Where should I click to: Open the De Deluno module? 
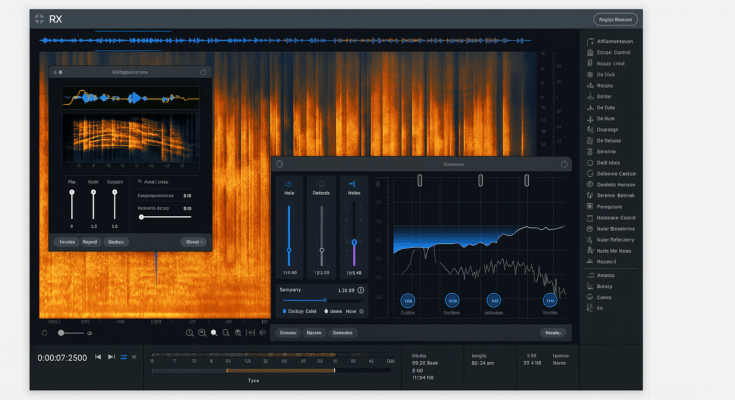coord(604,141)
